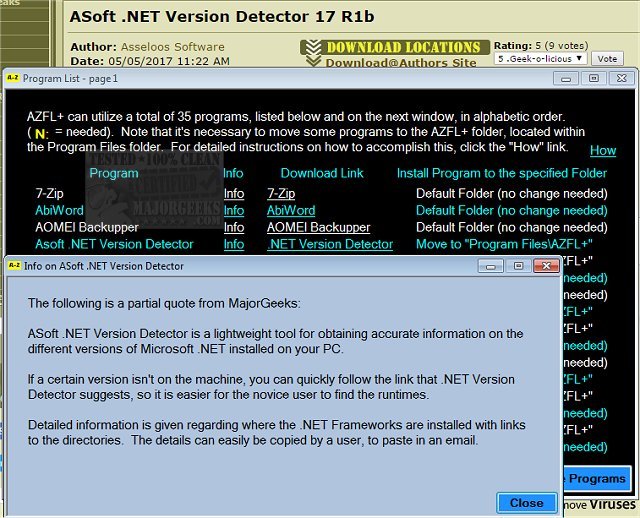This screenshot has height=518, width=640.
Task: Follow the AbiWord download link
Action: click(291, 210)
